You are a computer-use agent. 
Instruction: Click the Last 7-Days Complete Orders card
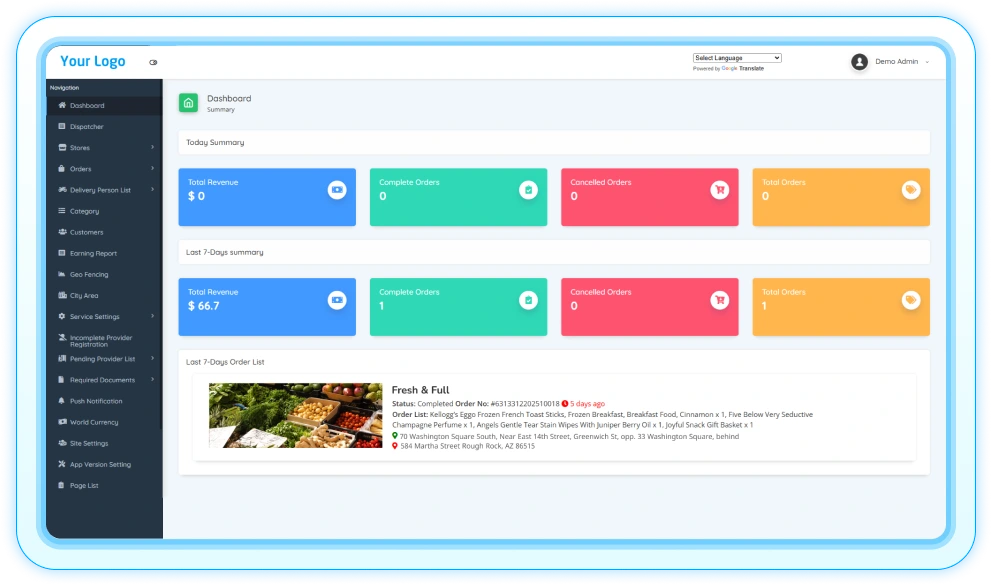coord(458,307)
